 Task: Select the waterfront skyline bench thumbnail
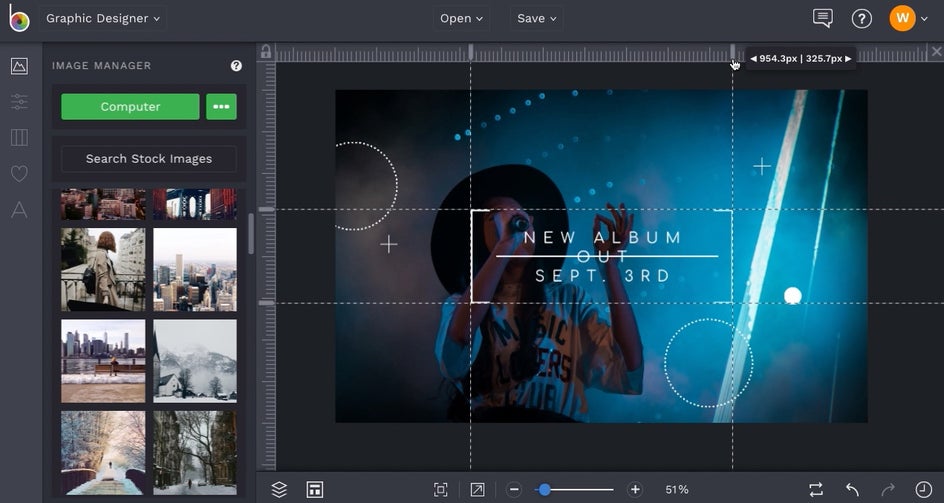(103, 361)
